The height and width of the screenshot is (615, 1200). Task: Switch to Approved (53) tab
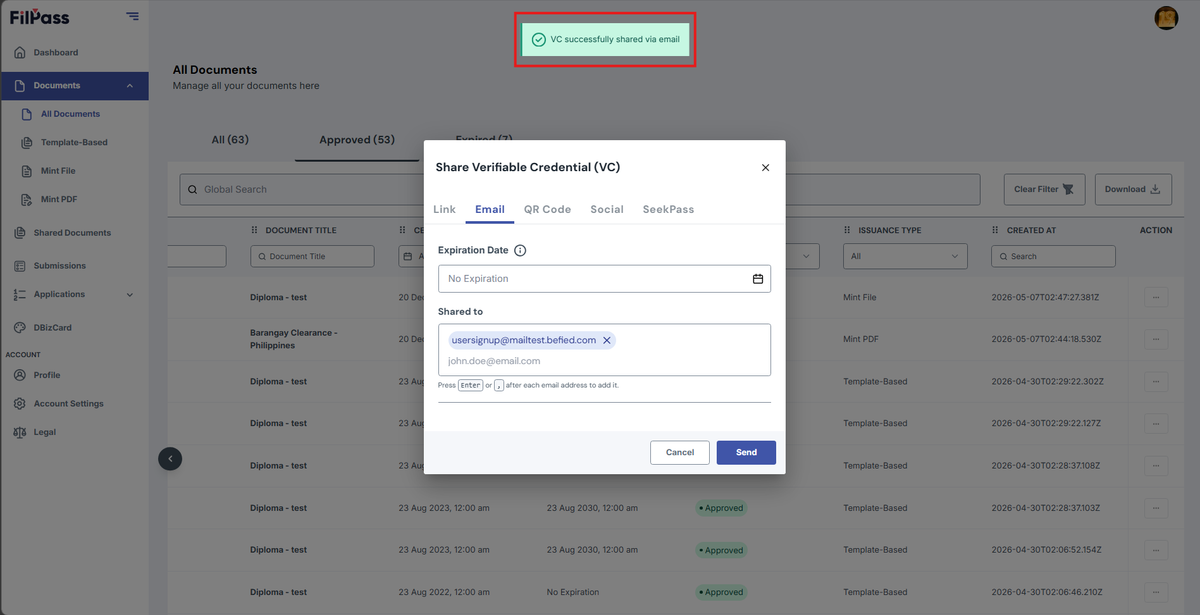coord(357,140)
